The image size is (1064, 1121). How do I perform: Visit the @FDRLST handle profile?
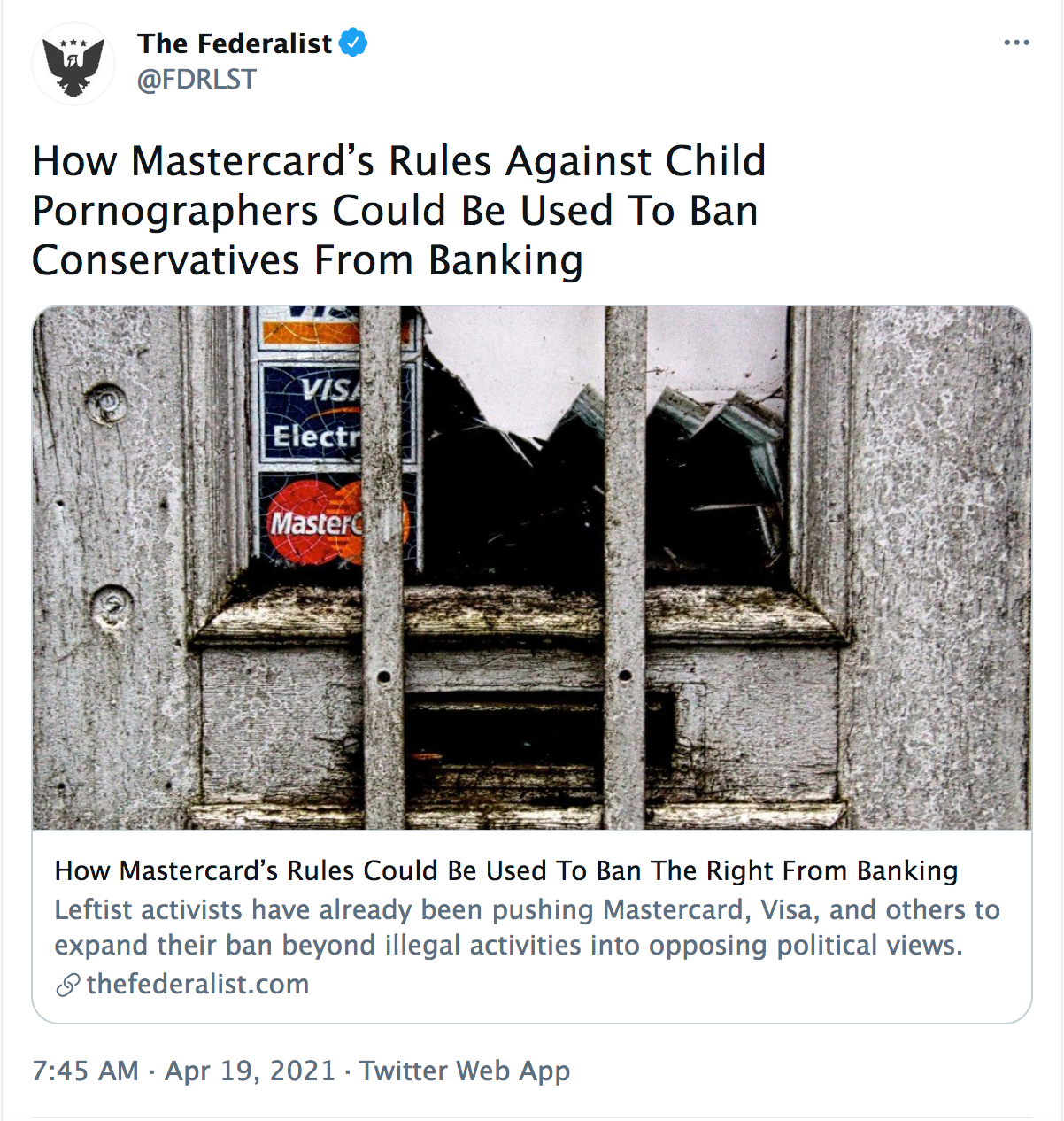point(197,80)
